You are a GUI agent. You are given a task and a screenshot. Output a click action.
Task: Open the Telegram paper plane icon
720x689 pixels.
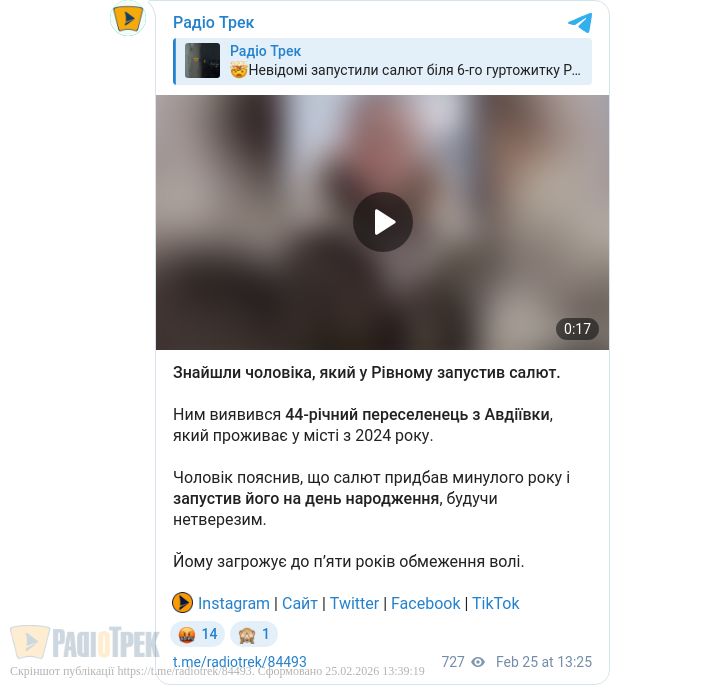(580, 23)
